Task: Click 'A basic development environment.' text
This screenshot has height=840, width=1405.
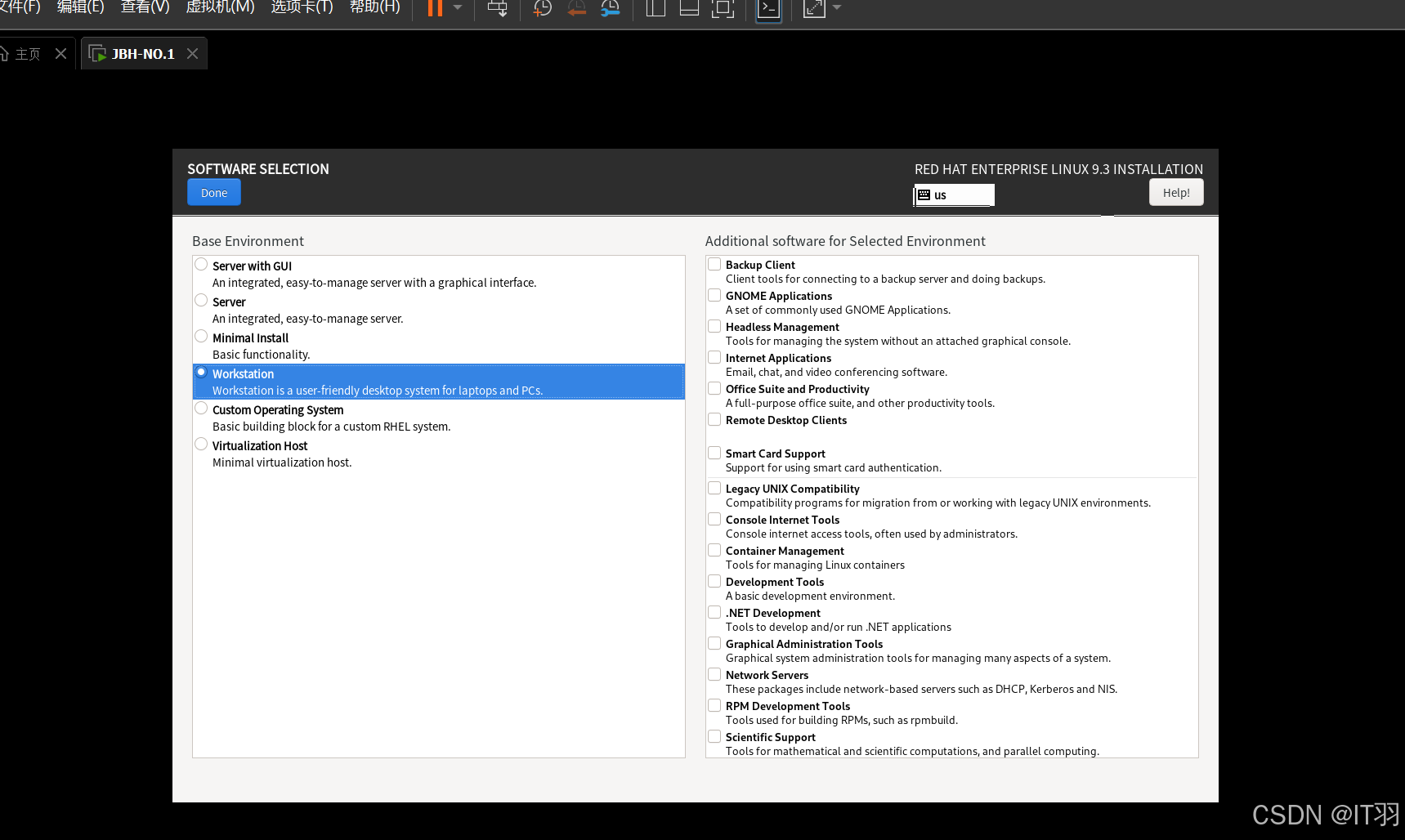Action: 810,596
